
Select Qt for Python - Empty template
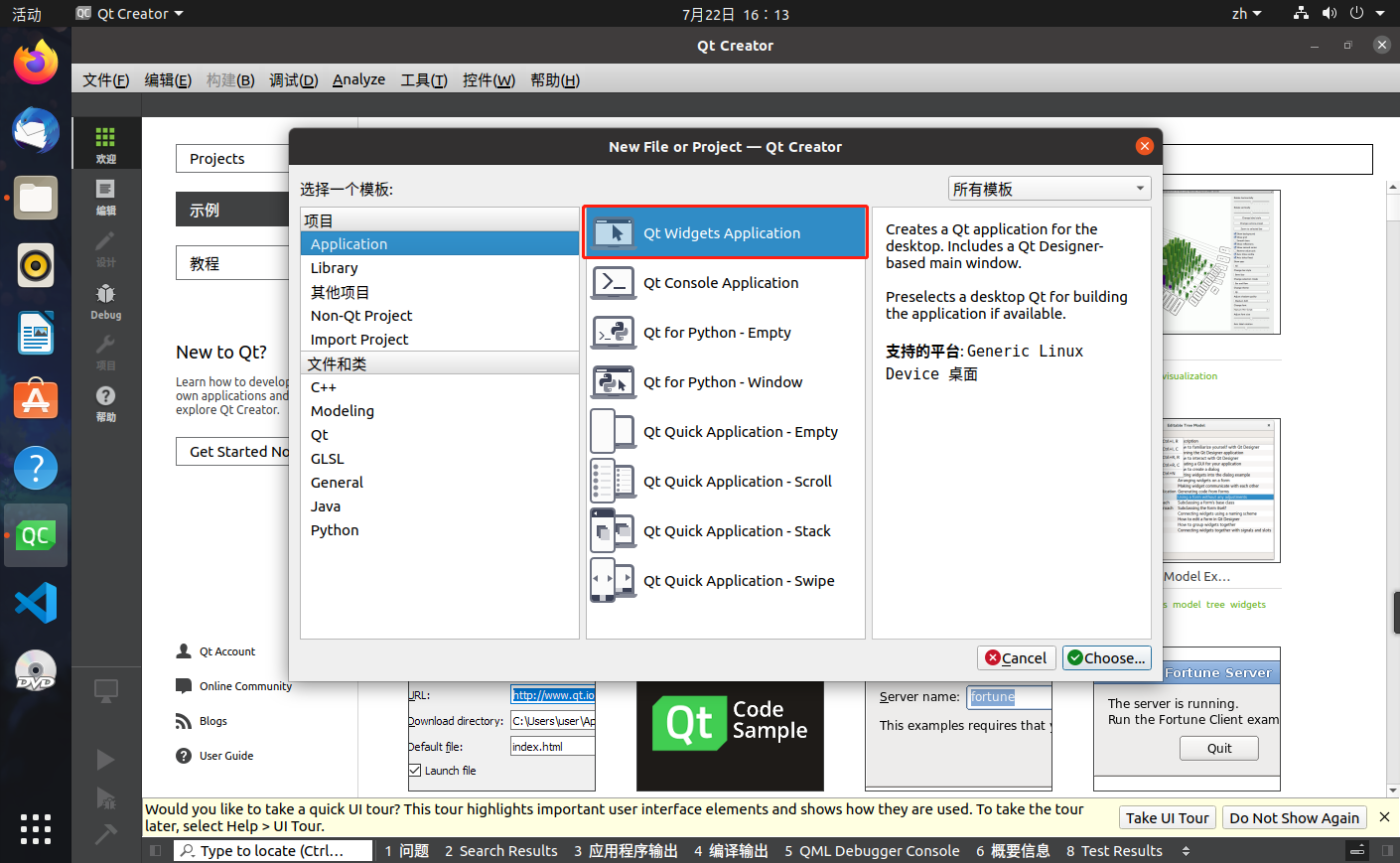click(726, 332)
